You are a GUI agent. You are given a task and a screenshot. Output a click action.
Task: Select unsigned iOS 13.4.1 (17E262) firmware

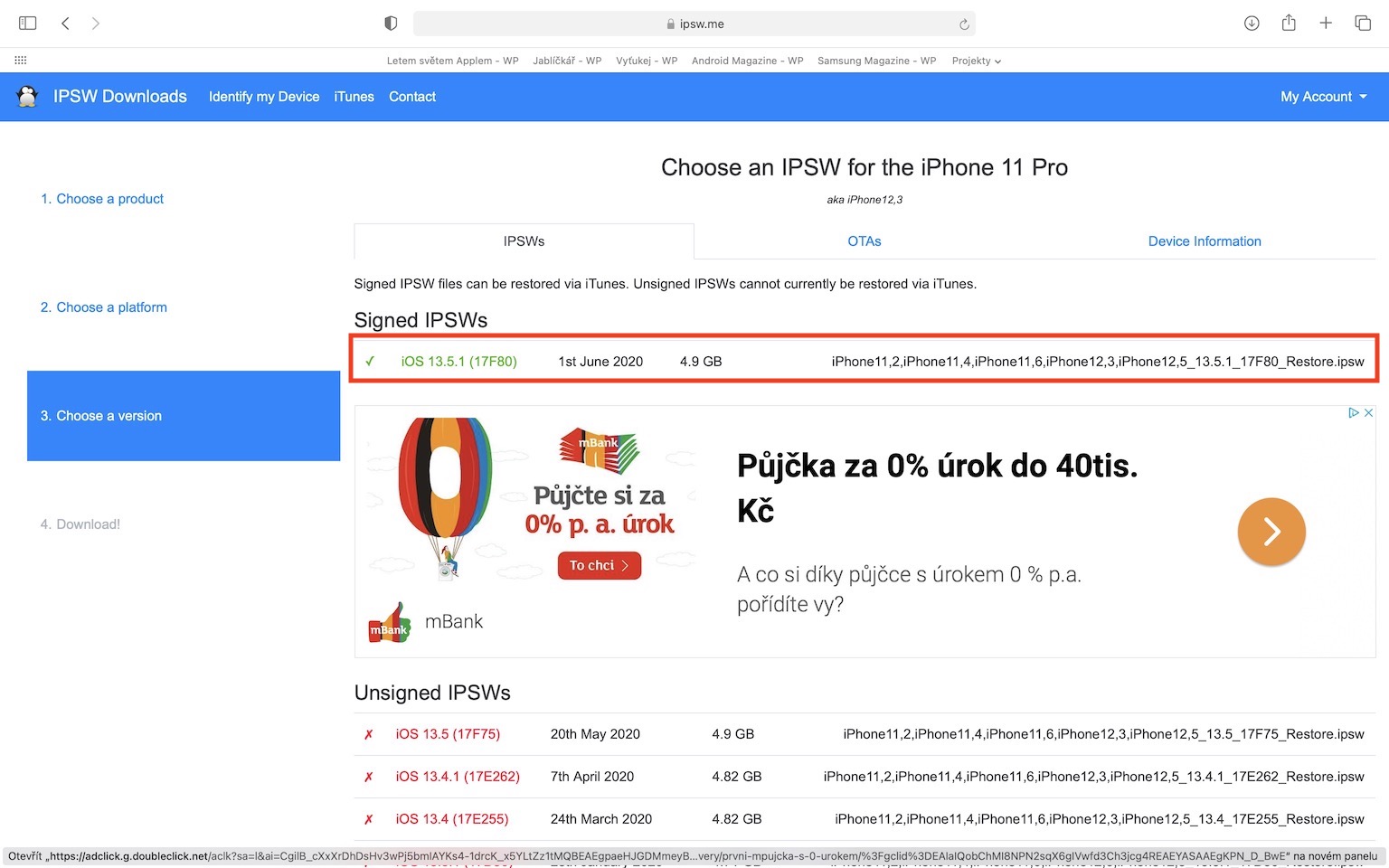point(458,777)
